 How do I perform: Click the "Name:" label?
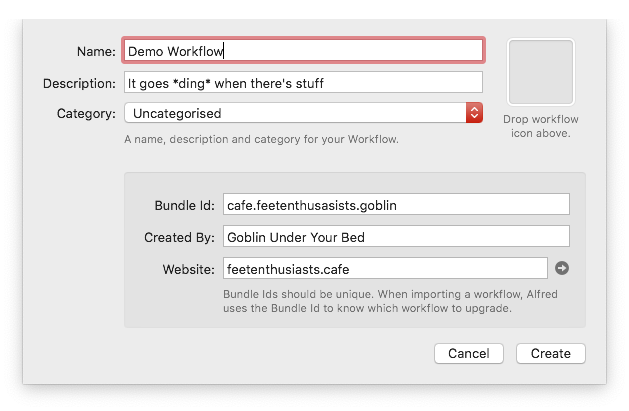pos(96,50)
